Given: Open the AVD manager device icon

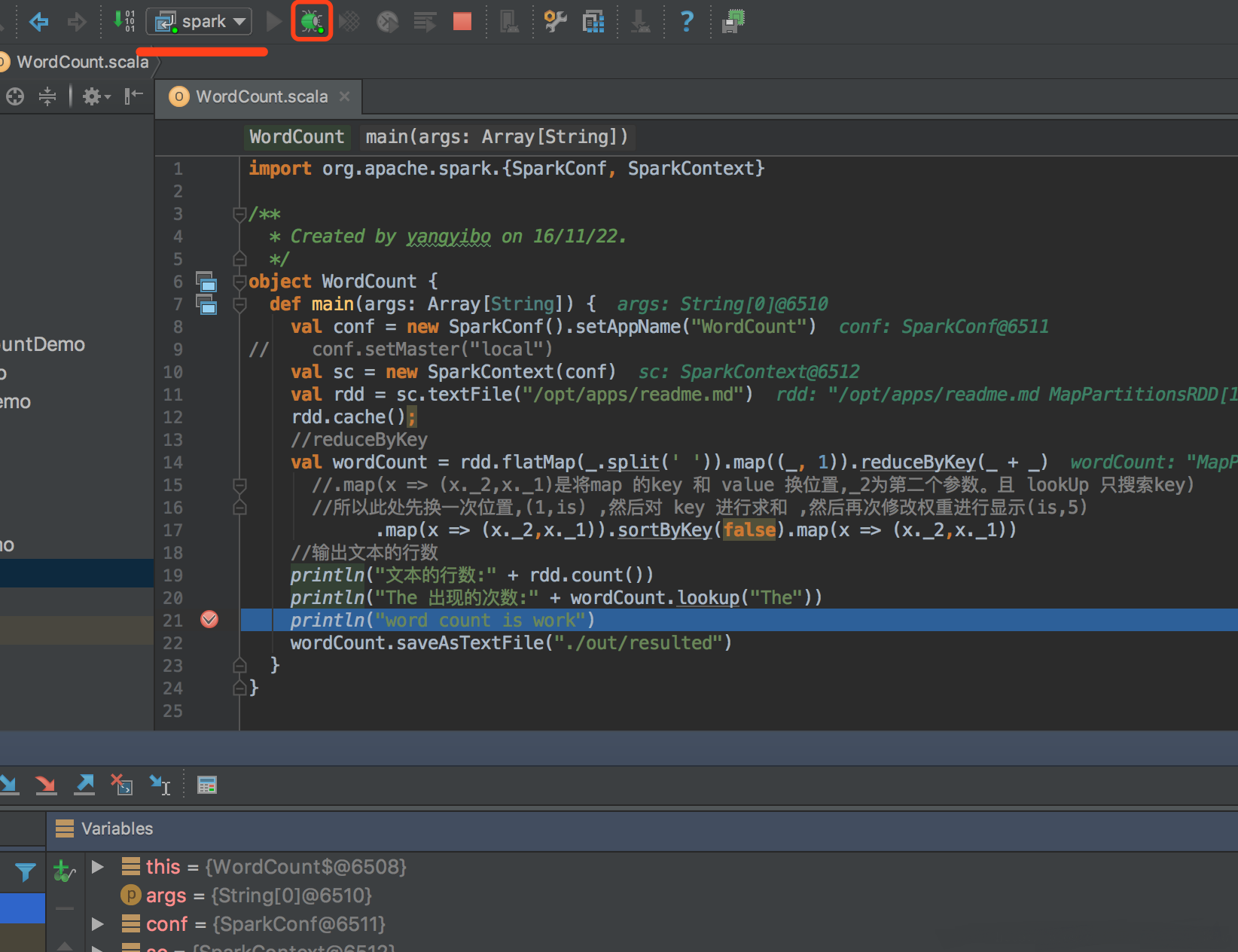Looking at the screenshot, I should click(510, 21).
